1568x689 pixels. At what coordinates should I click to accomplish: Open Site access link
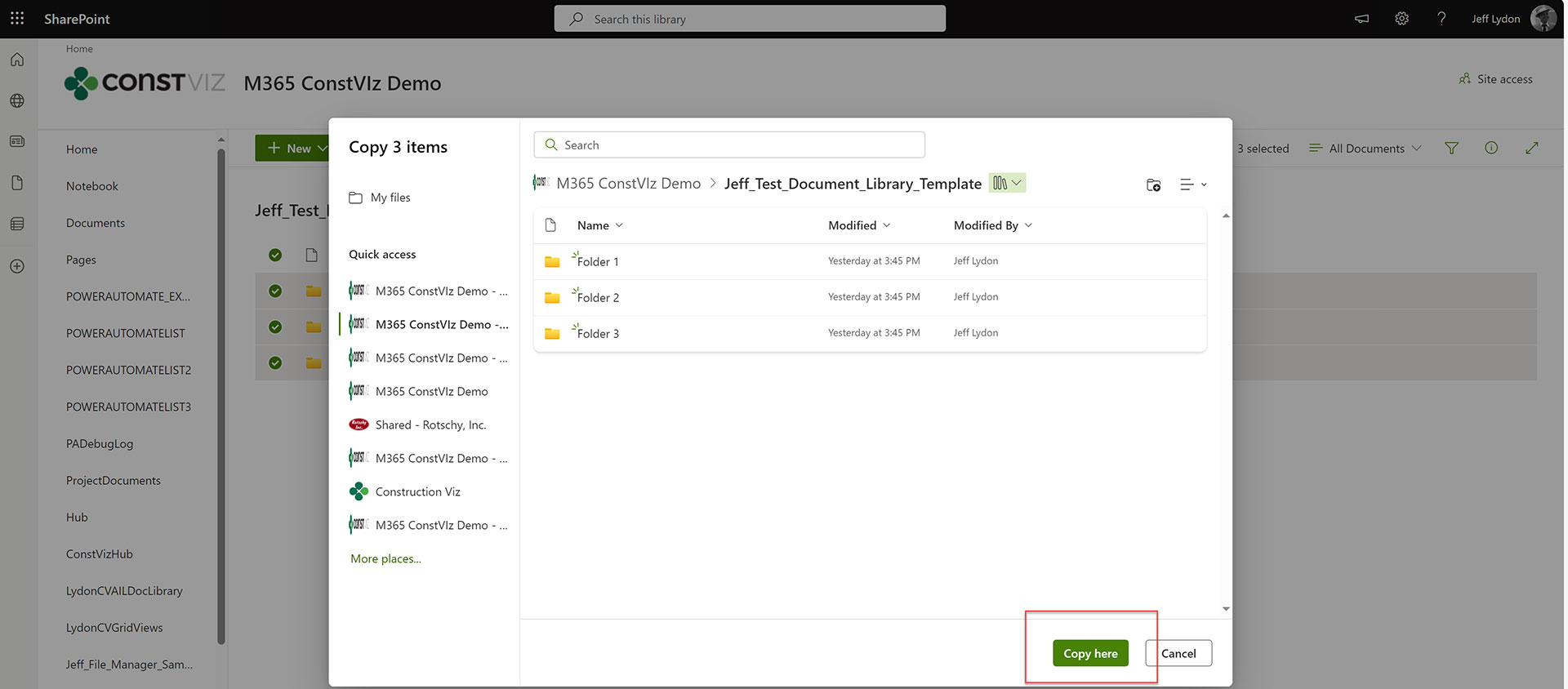[1495, 79]
